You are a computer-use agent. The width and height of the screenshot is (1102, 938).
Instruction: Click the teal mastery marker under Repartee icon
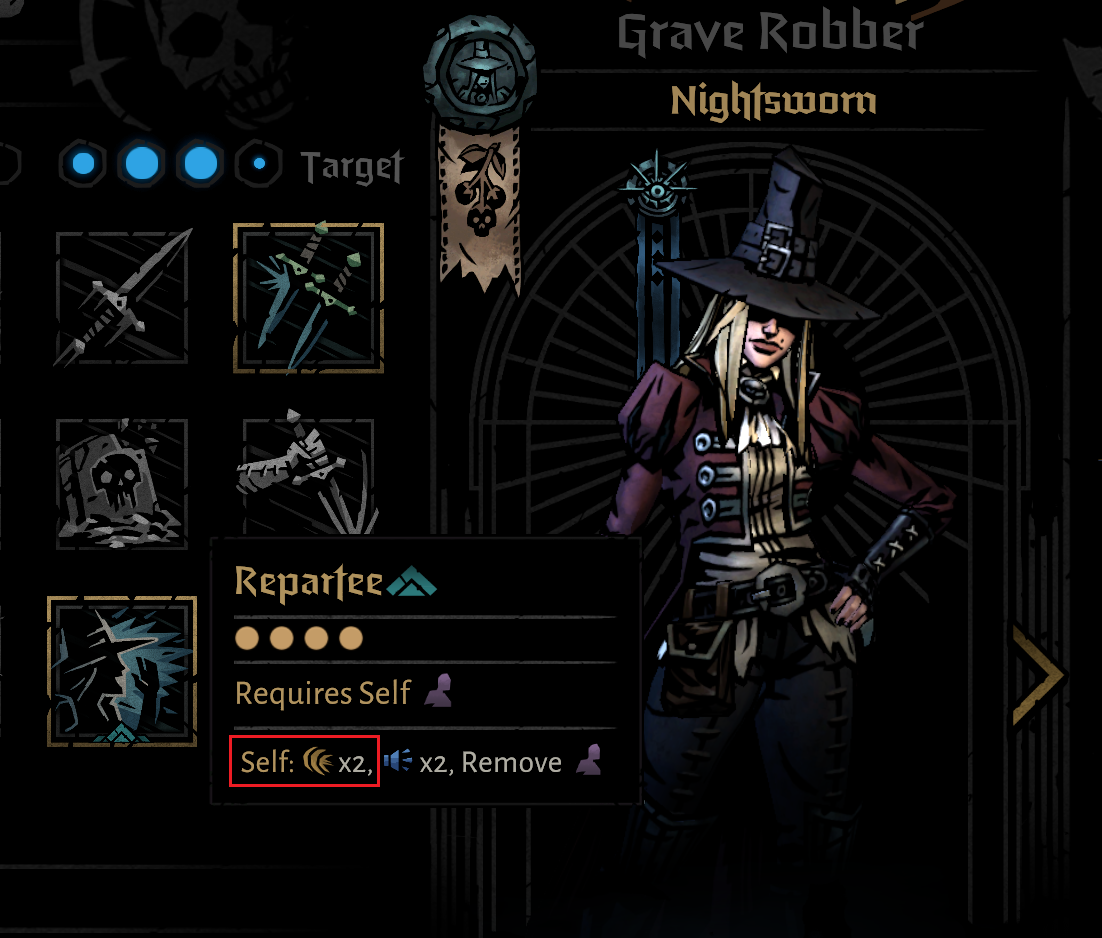(122, 734)
